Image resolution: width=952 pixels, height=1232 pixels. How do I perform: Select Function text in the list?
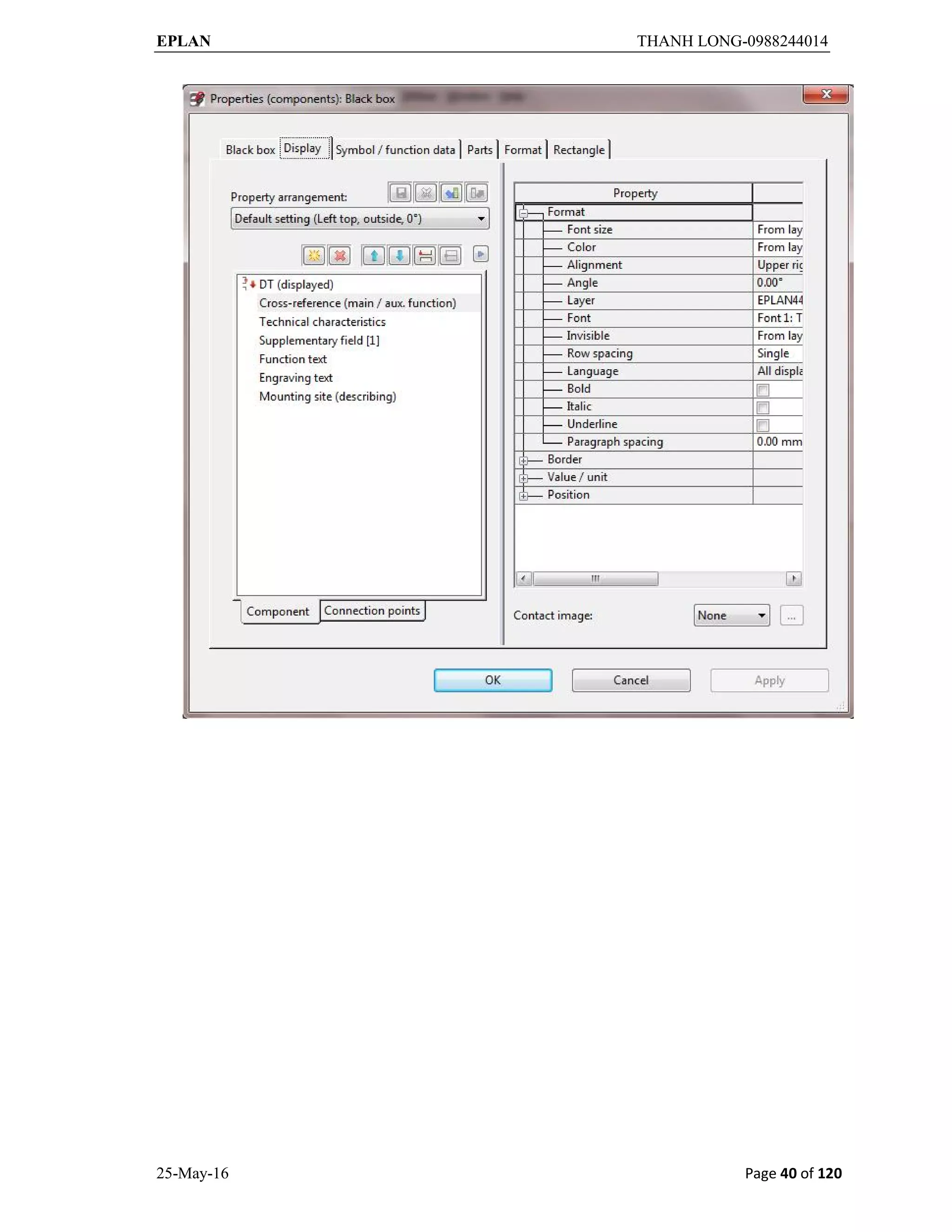pyautogui.click(x=293, y=359)
